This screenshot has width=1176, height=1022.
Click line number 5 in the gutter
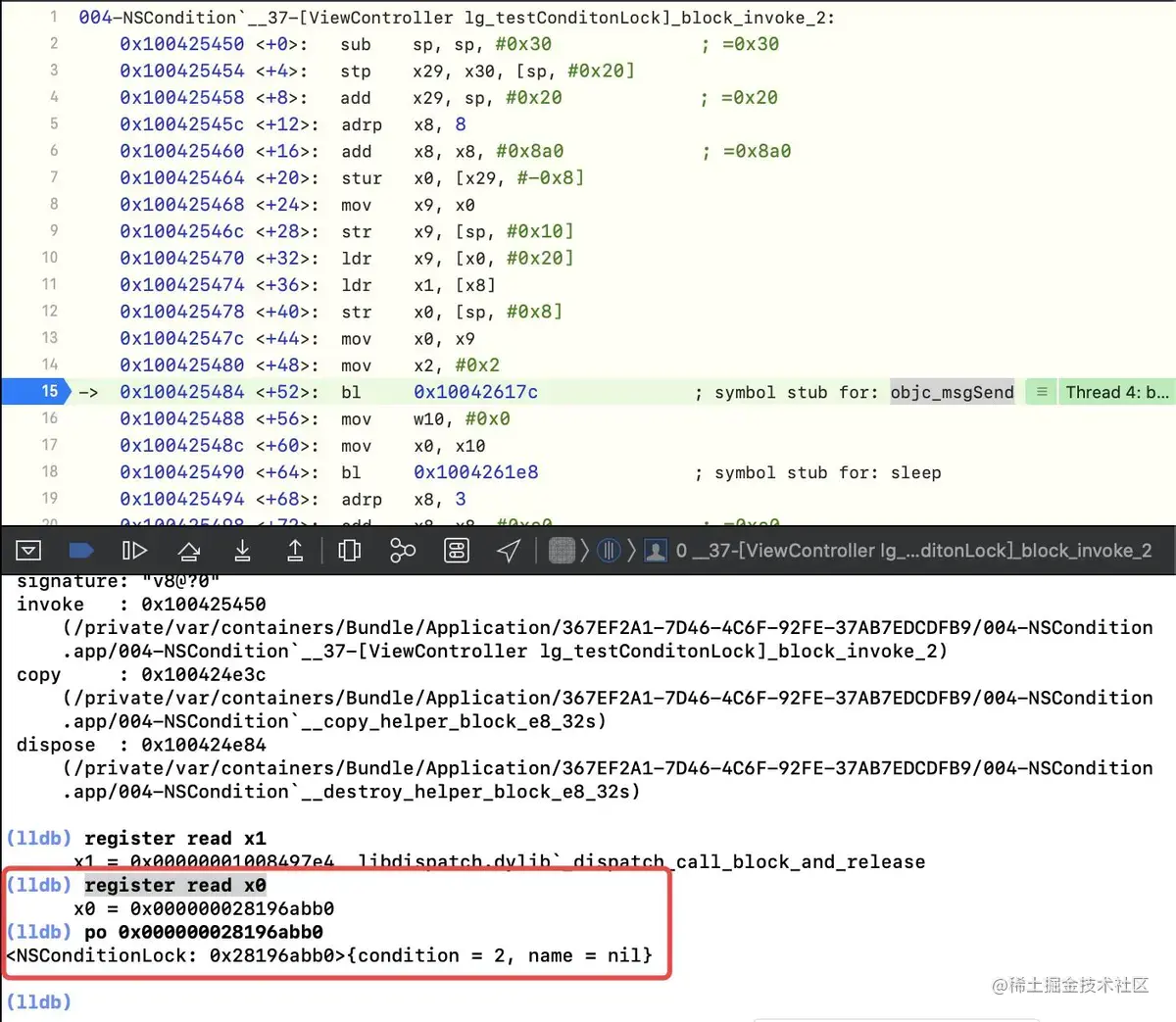coord(54,123)
